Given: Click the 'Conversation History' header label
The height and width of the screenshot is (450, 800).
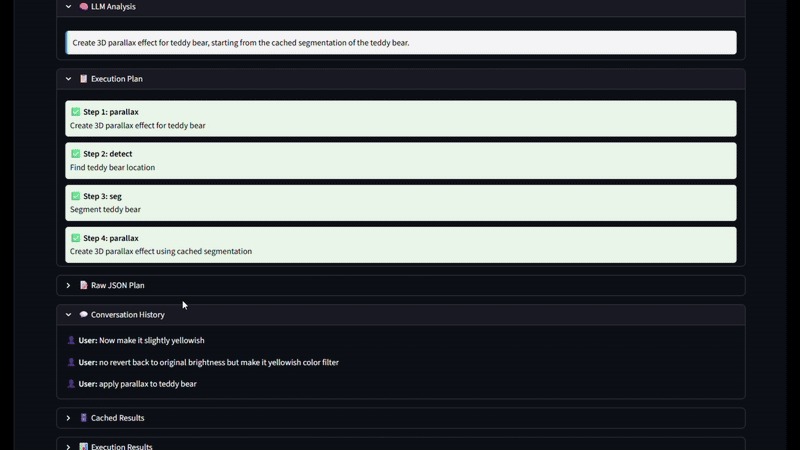Looking at the screenshot, I should [128, 315].
